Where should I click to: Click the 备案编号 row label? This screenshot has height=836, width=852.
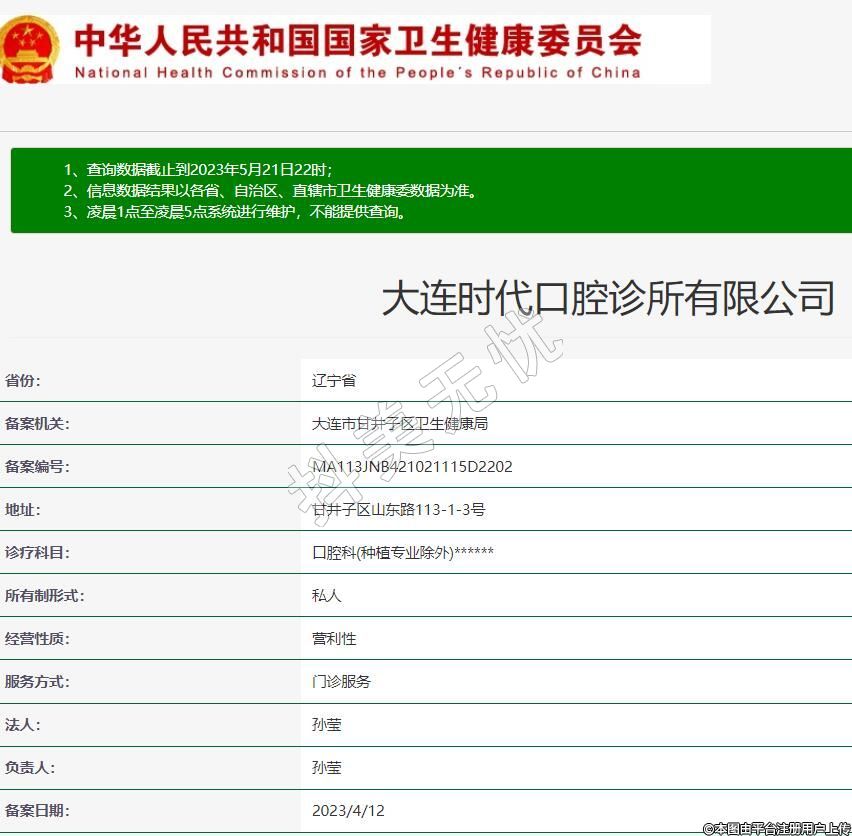(x=37, y=466)
